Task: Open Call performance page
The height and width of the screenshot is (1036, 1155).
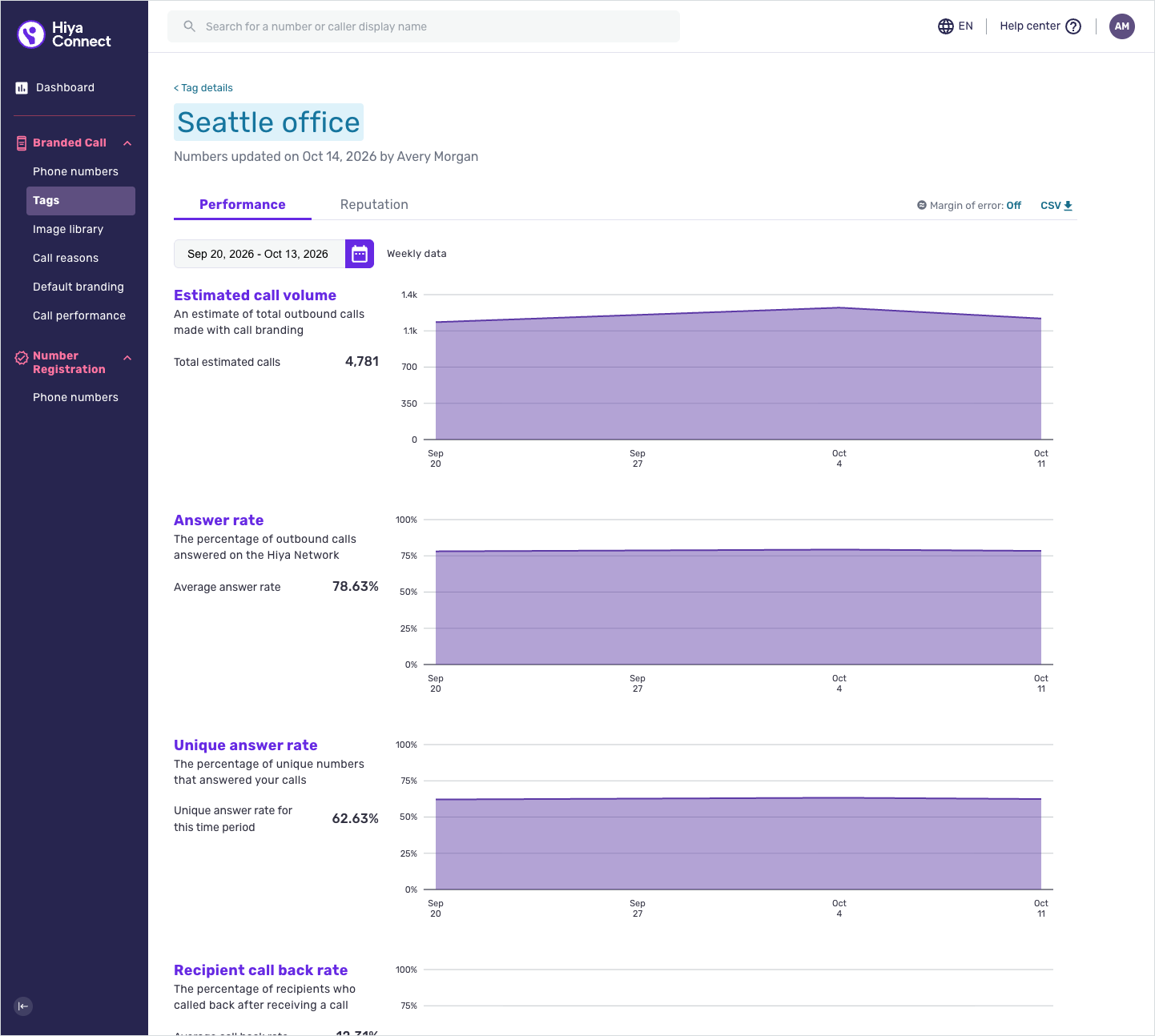Action: (x=79, y=315)
